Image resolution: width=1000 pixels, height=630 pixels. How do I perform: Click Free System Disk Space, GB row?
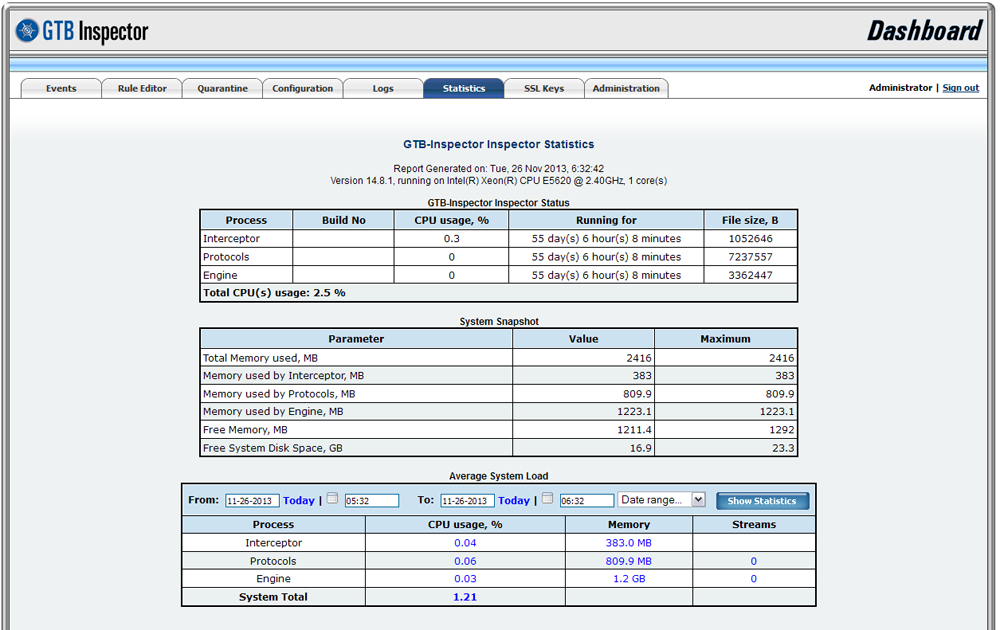click(499, 448)
